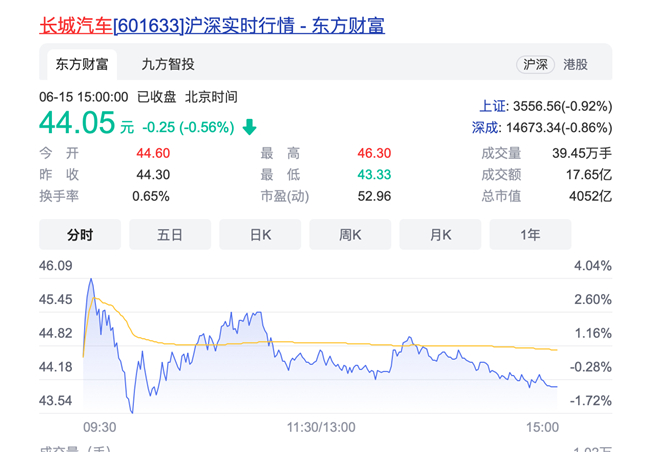Click the 昨收 value 44.30

click(153, 175)
